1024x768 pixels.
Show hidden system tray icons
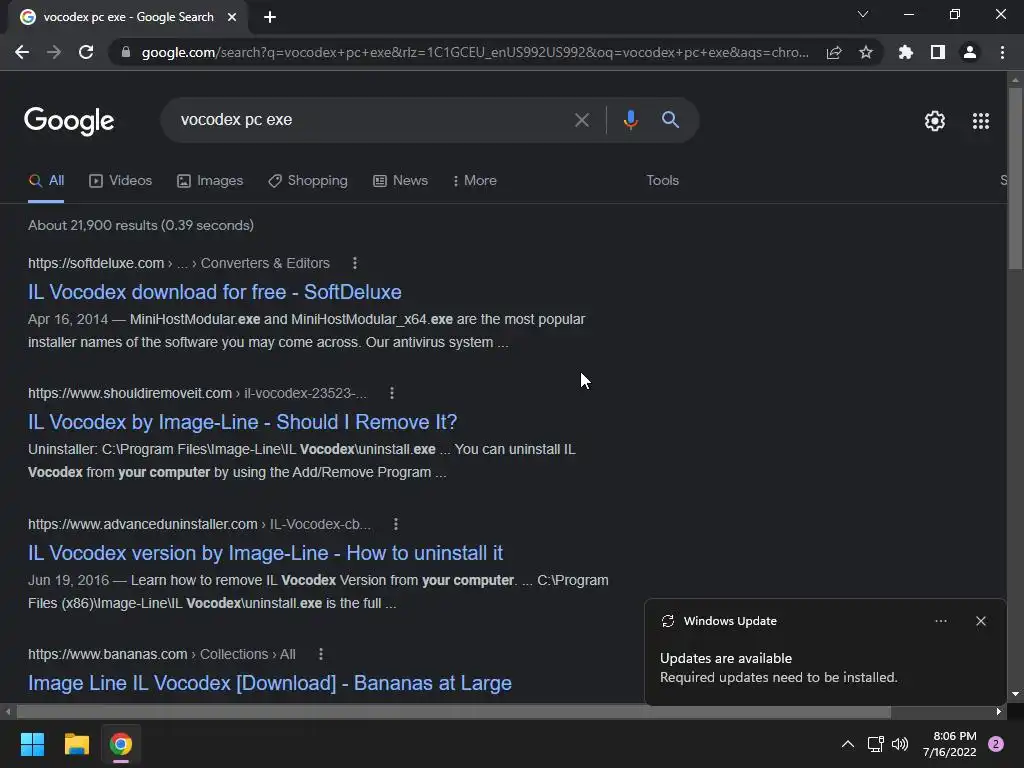point(848,744)
